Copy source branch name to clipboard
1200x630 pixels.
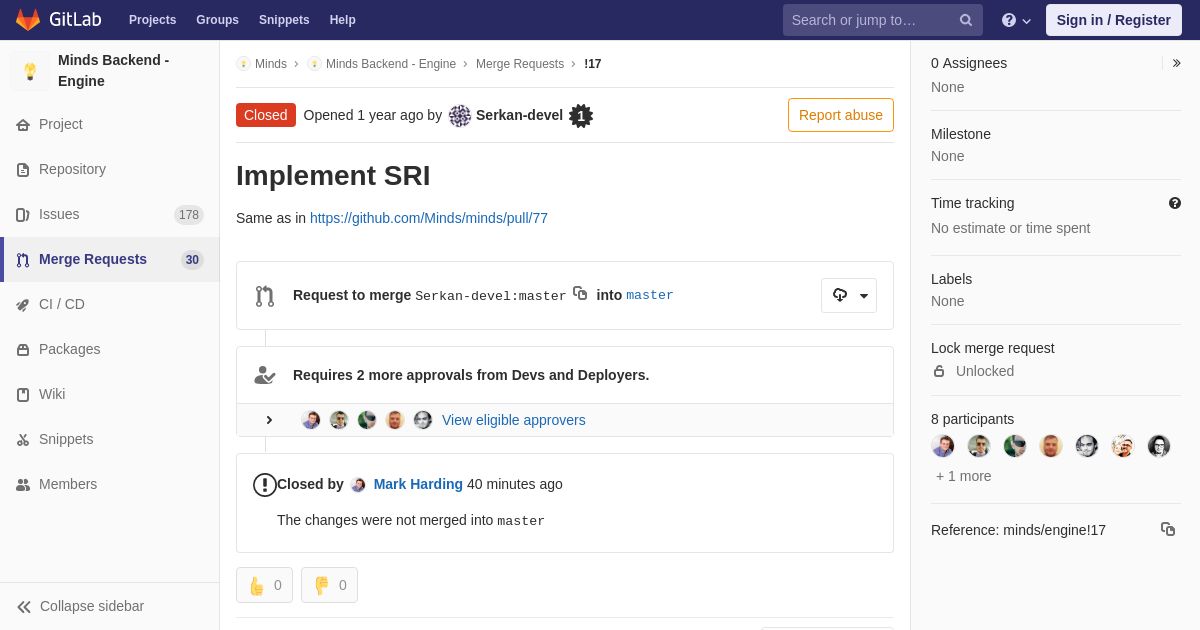[x=580, y=294]
